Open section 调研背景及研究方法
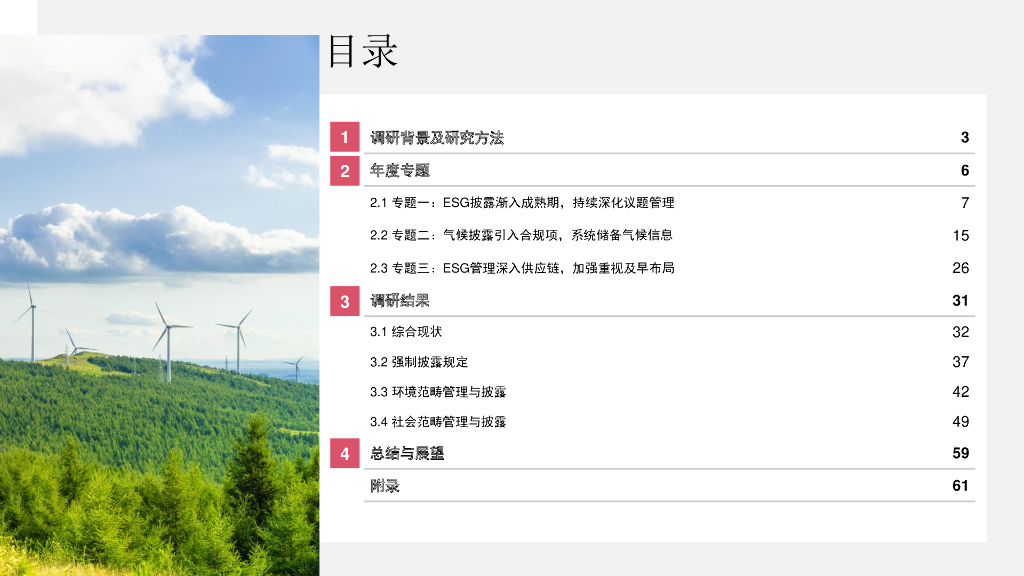The image size is (1024, 576). (437, 138)
